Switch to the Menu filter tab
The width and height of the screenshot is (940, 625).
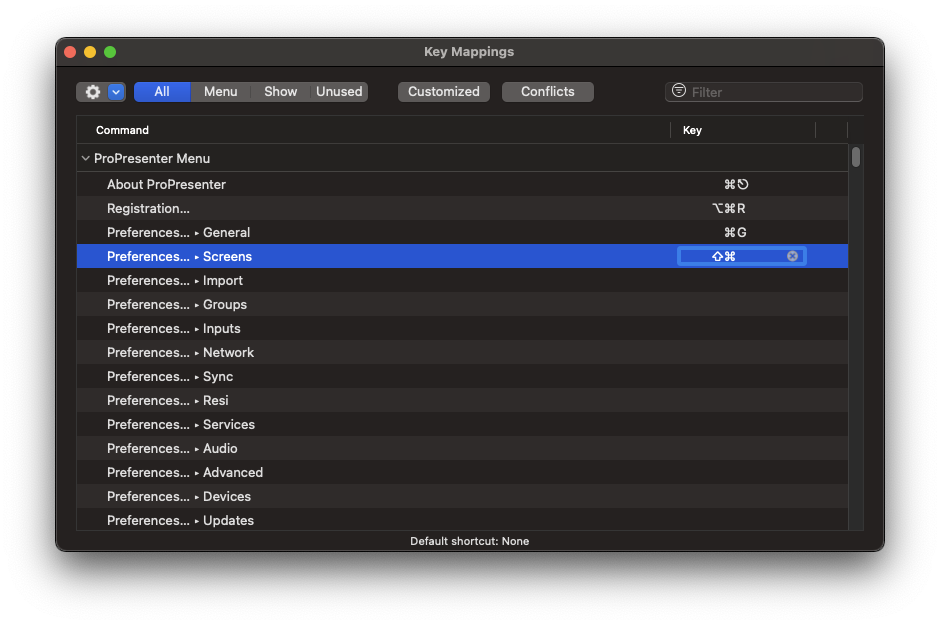point(221,92)
